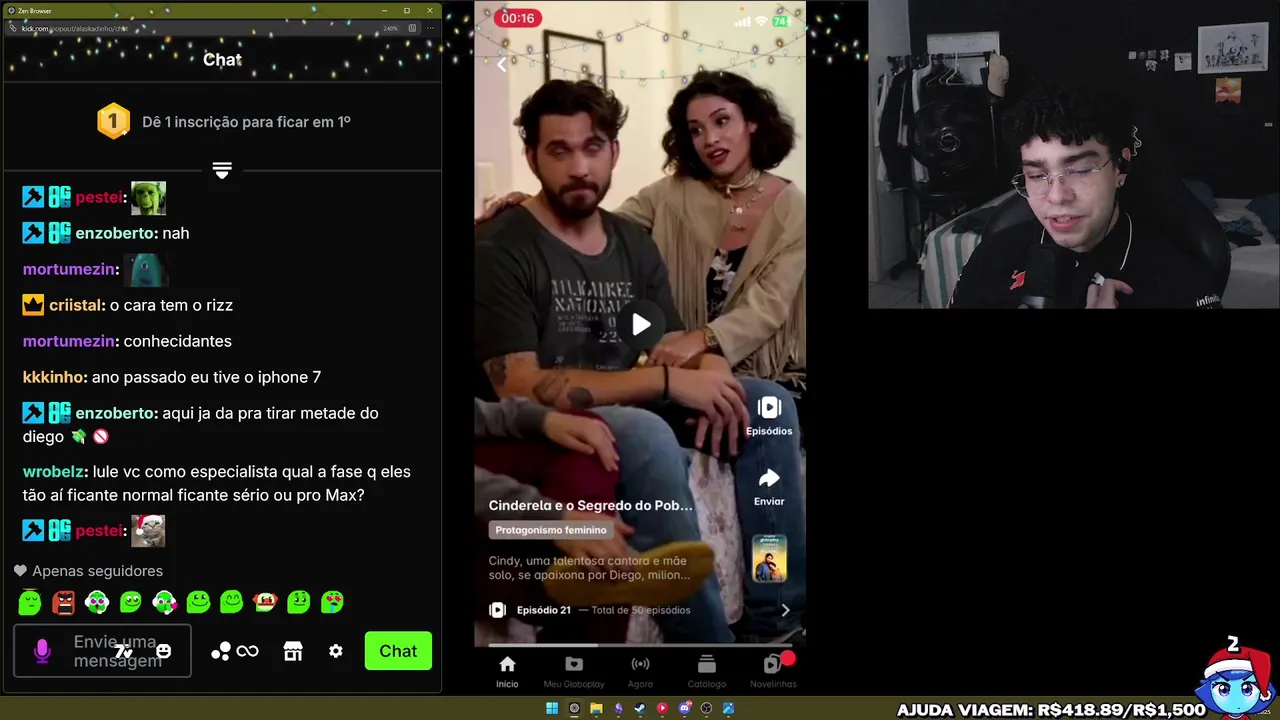Open the Windows Start menu

[x=551, y=709]
